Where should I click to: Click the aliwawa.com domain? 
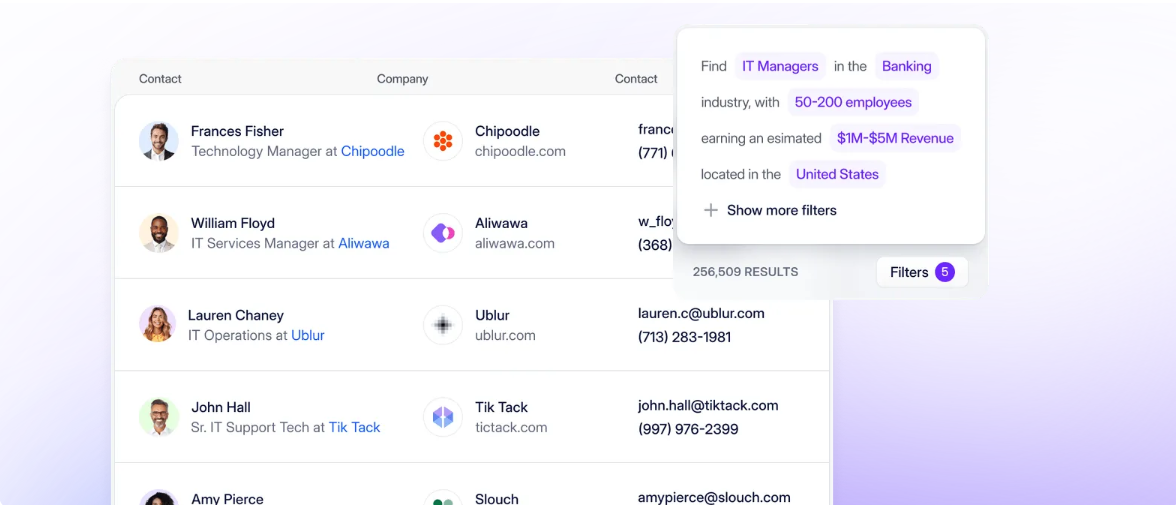tap(514, 244)
